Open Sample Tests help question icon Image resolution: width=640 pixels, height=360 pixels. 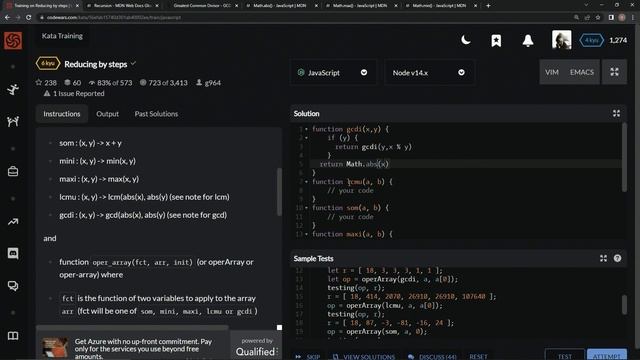click(617, 258)
